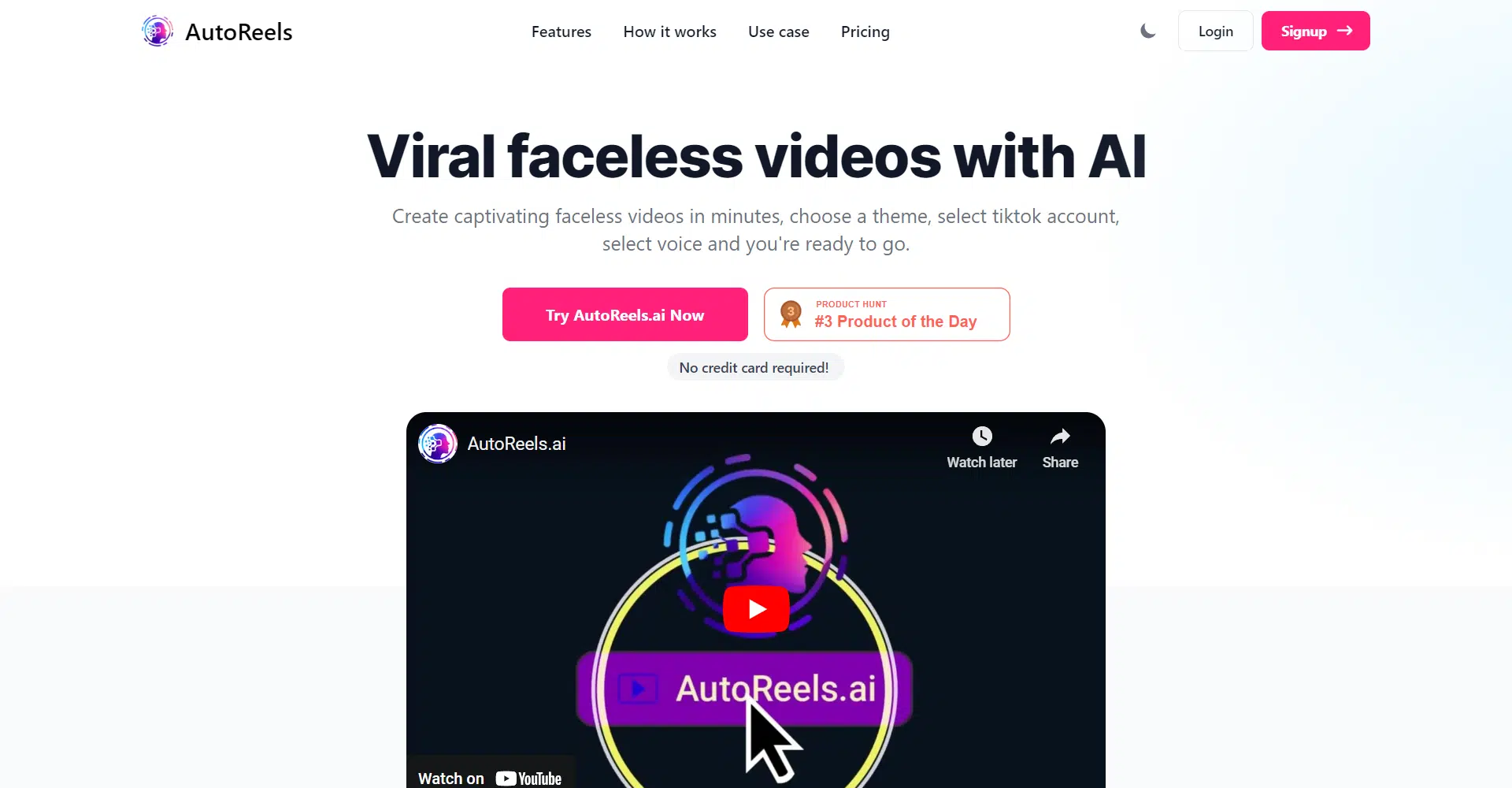Open the AutoReels.ai channel avatar in video

pyautogui.click(x=438, y=444)
